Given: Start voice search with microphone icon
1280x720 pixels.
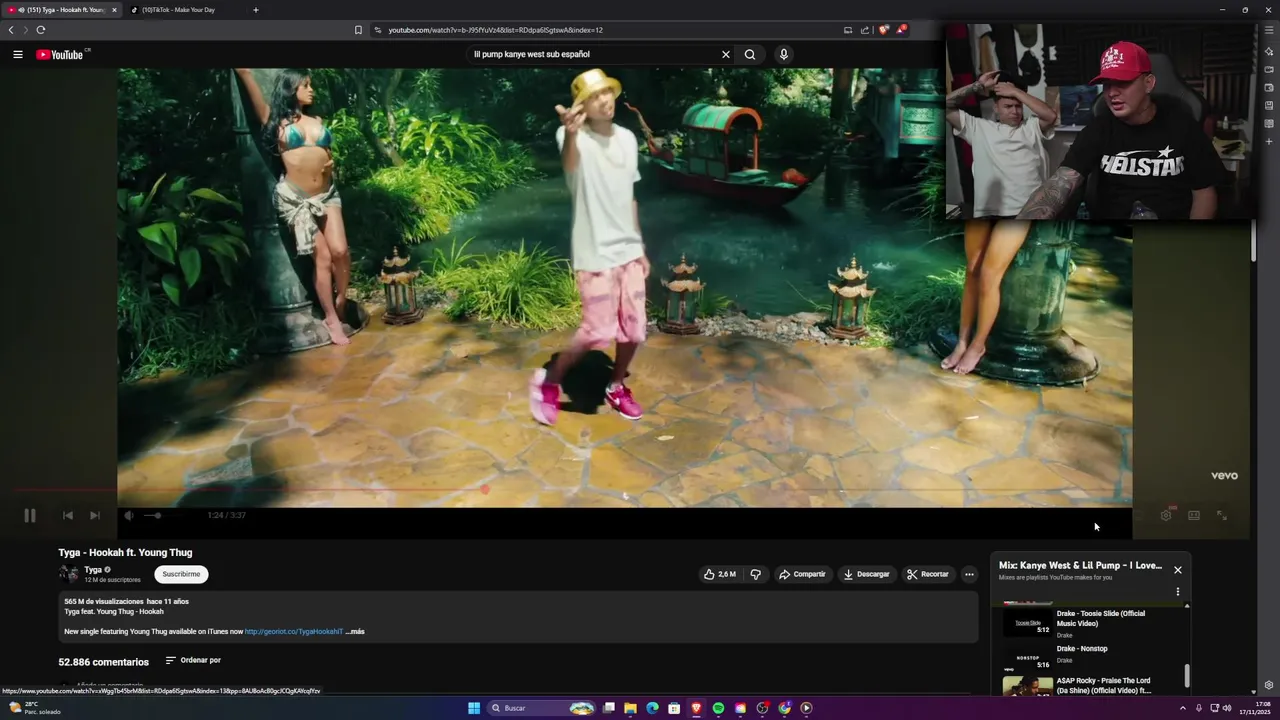Looking at the screenshot, I should pyautogui.click(x=784, y=54).
